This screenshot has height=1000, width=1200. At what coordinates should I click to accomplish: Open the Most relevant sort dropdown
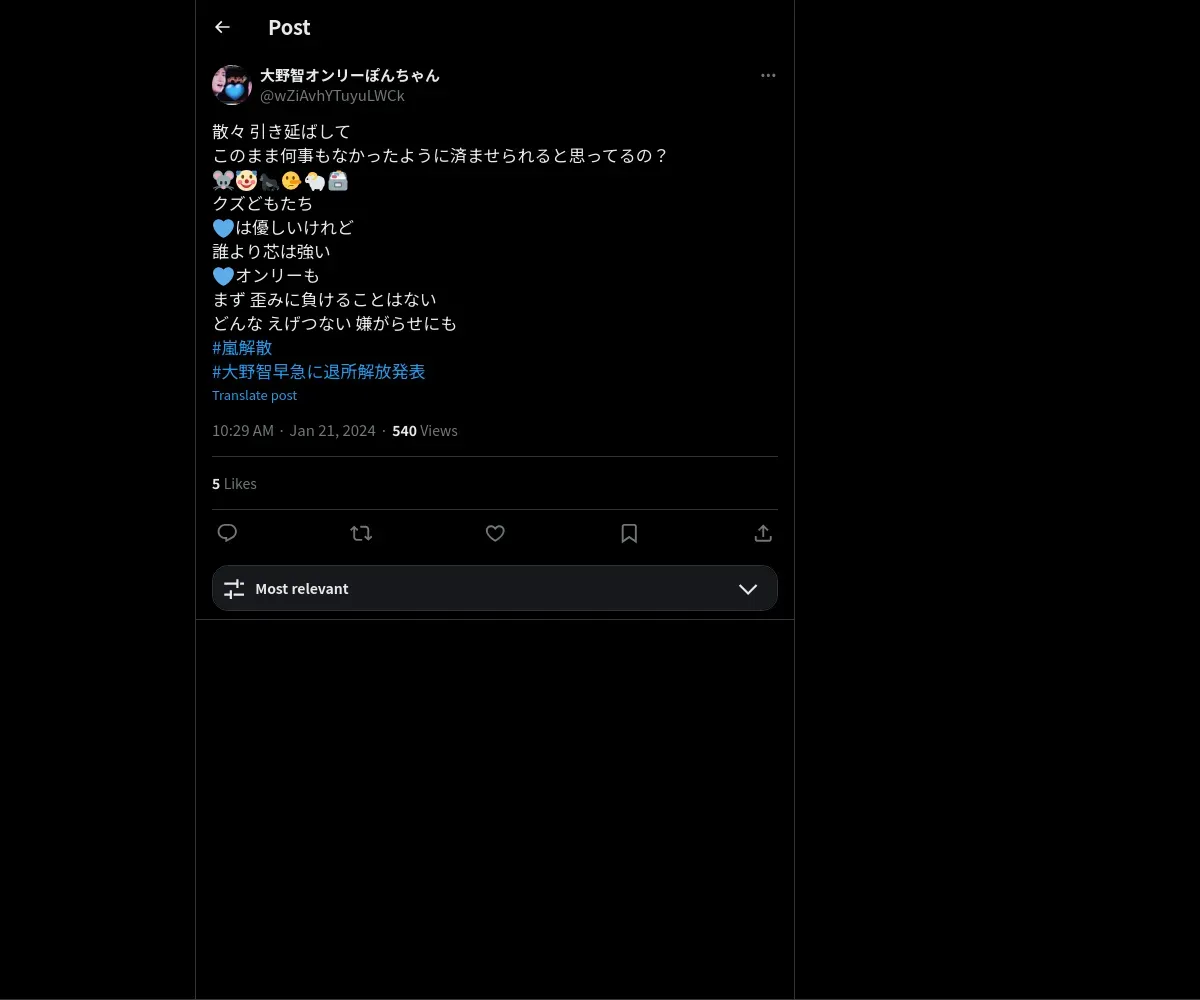click(495, 588)
